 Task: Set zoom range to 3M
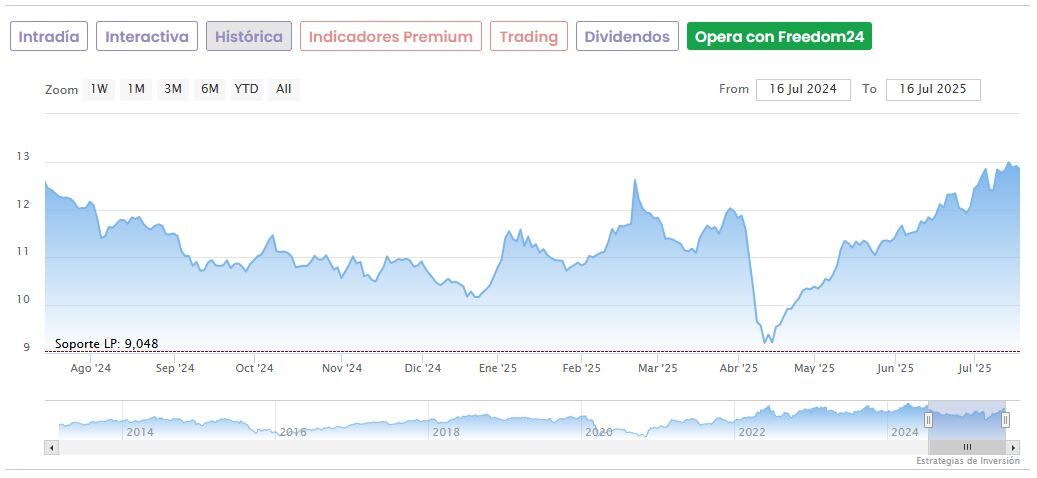pyautogui.click(x=173, y=89)
